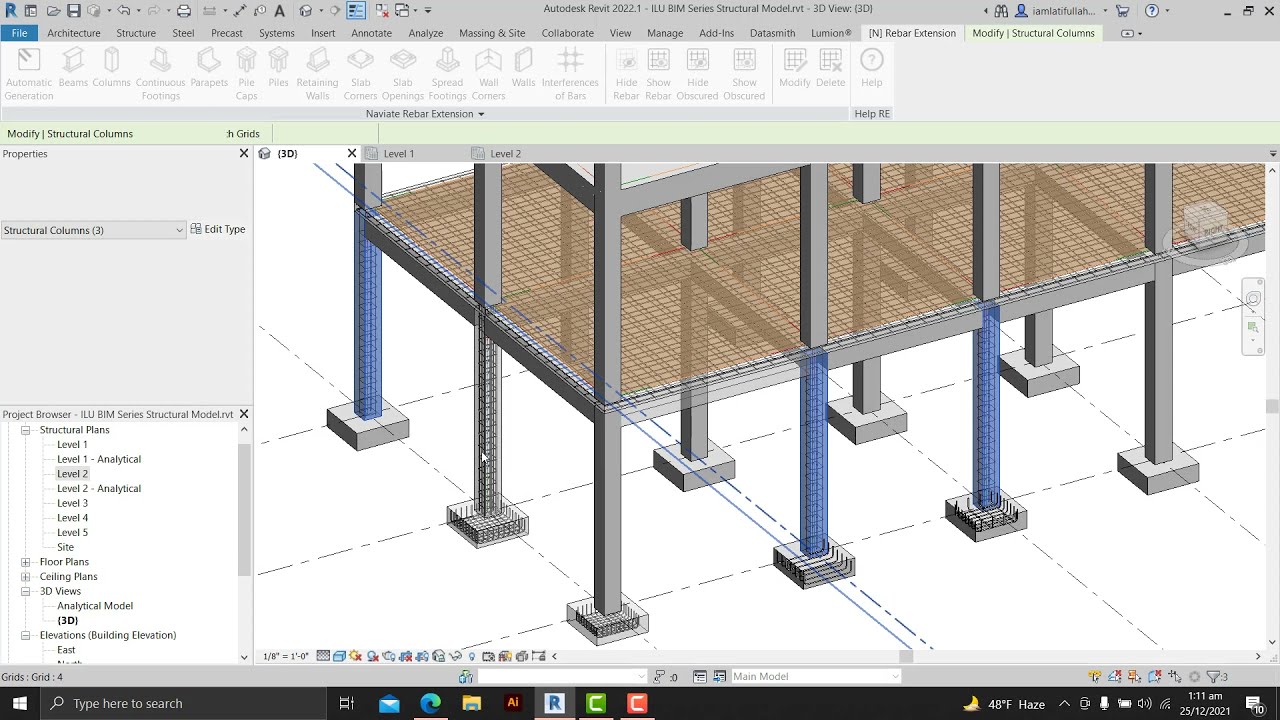Click the shopping cart icon in title bar
Viewport: 1280px width, 720px height.
point(1123,11)
